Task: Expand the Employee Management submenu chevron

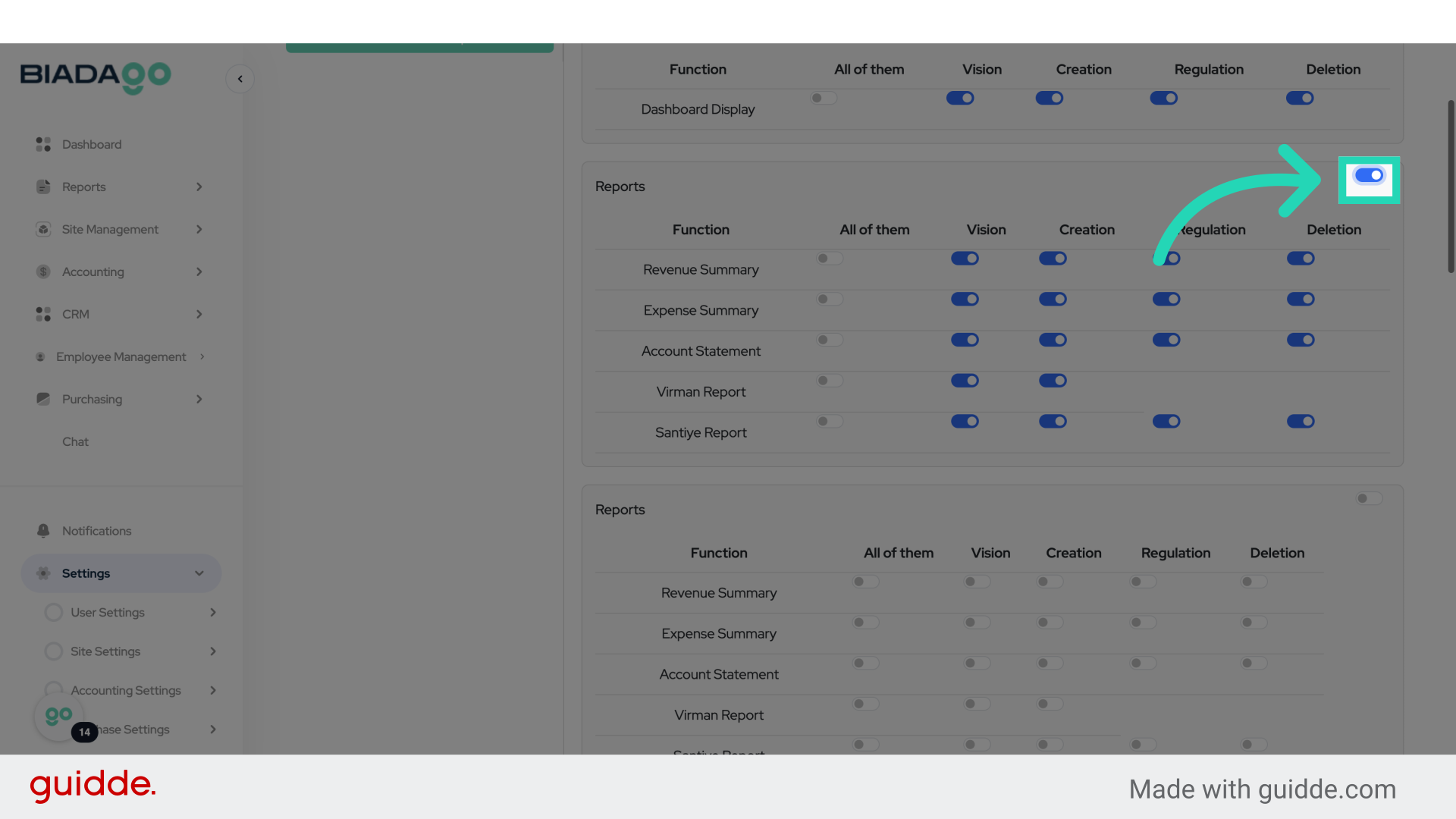Action: click(x=202, y=356)
